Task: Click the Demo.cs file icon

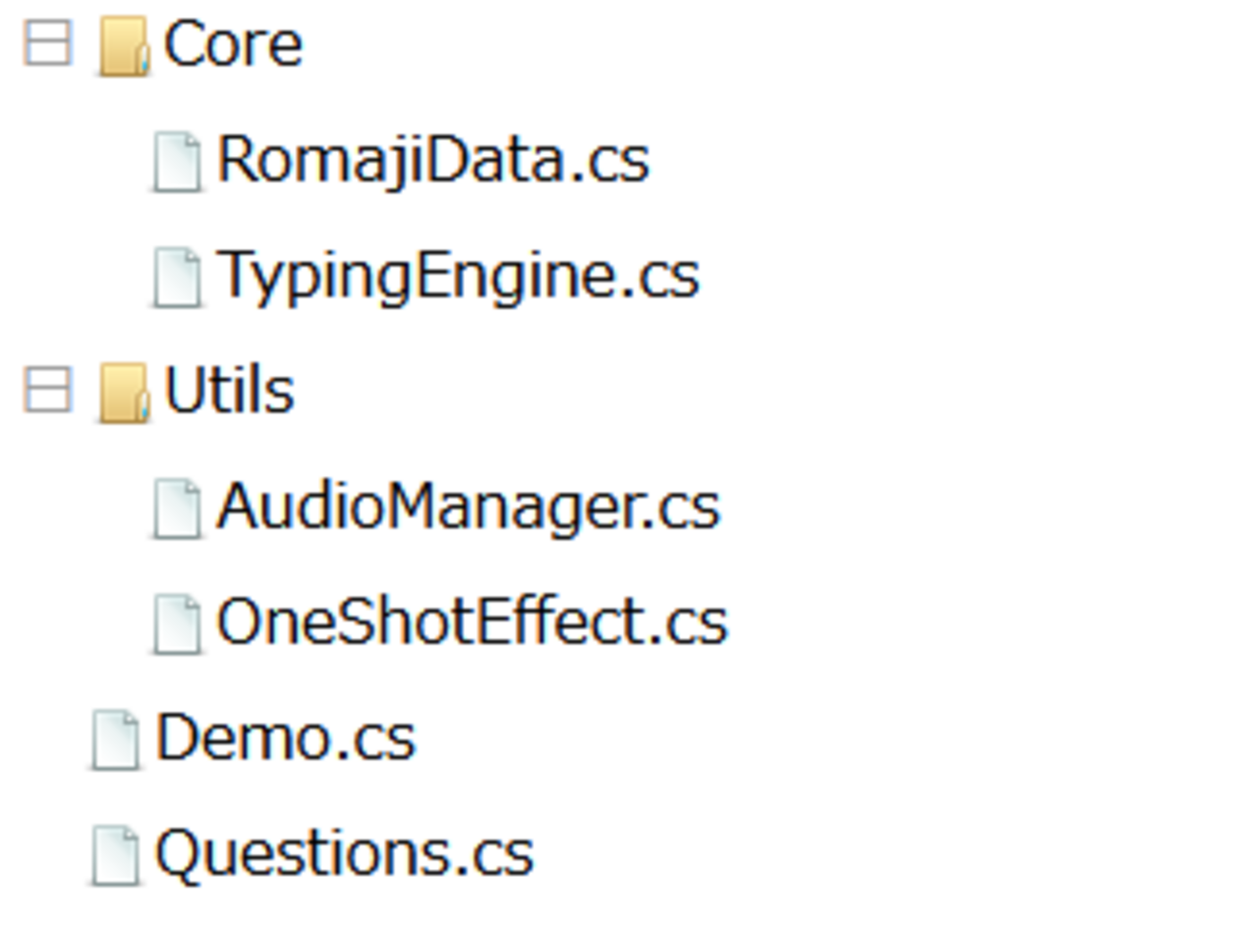Action: 115,740
